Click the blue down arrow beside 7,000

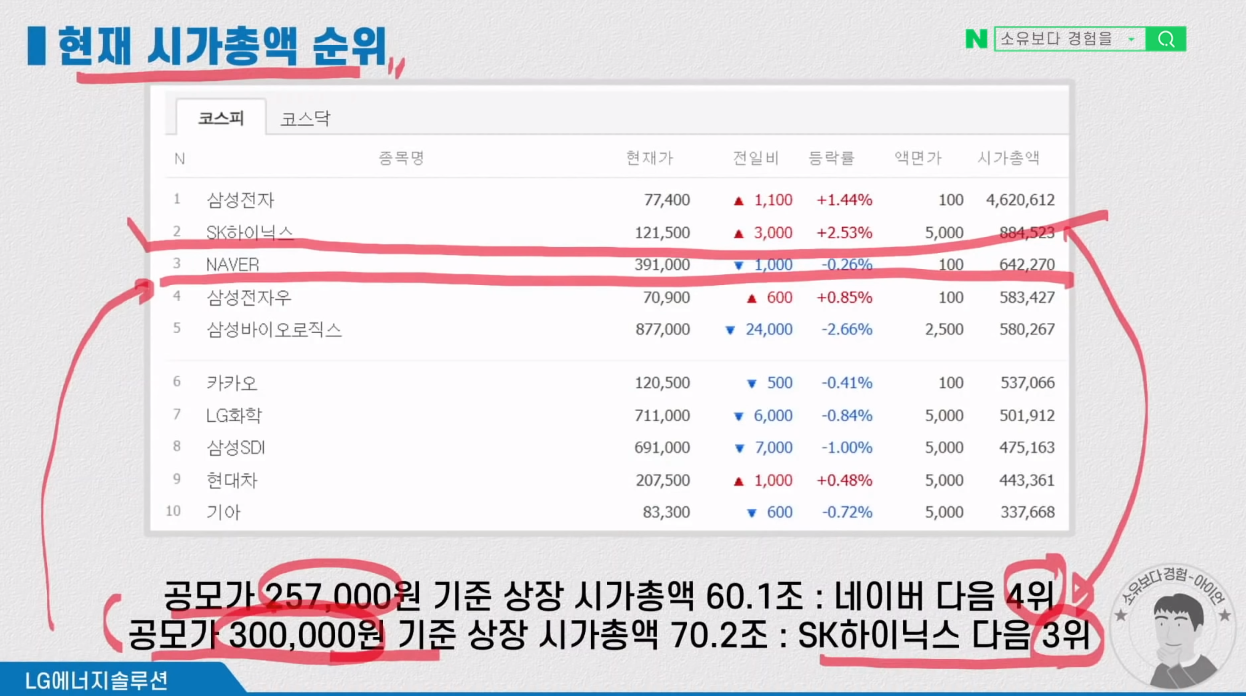coord(739,448)
